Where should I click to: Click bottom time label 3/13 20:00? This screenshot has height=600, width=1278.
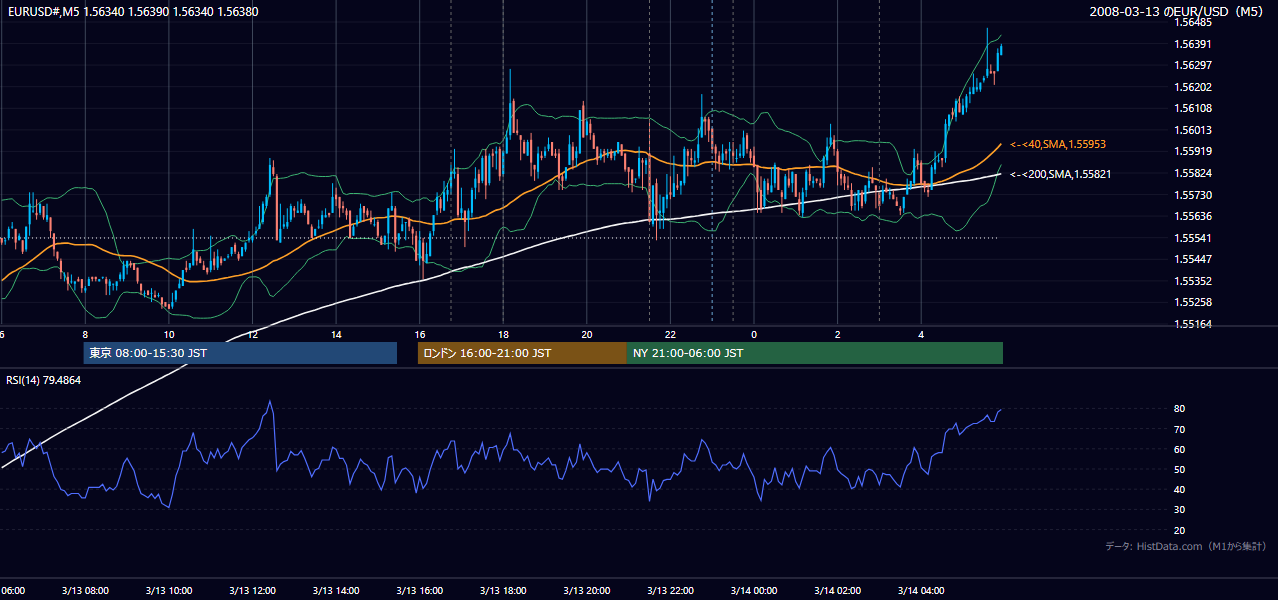[x=587, y=591]
